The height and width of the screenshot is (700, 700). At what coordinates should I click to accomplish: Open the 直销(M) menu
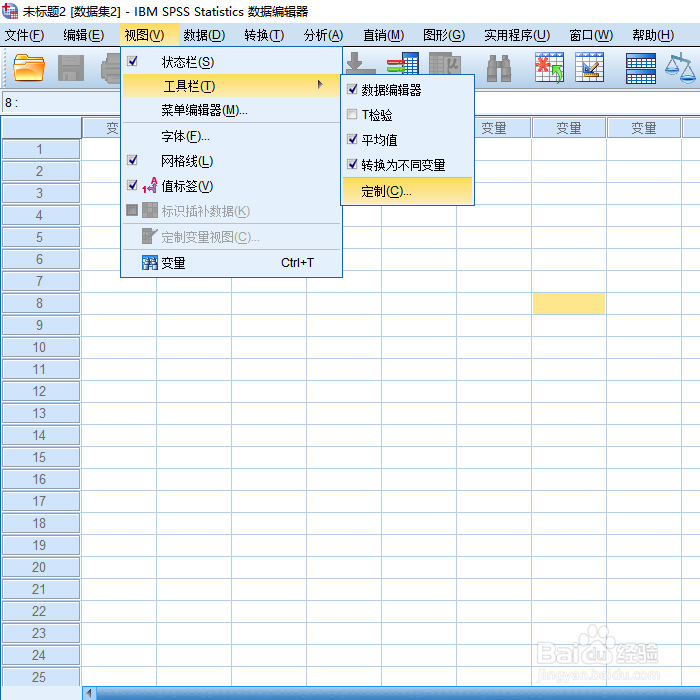point(383,35)
